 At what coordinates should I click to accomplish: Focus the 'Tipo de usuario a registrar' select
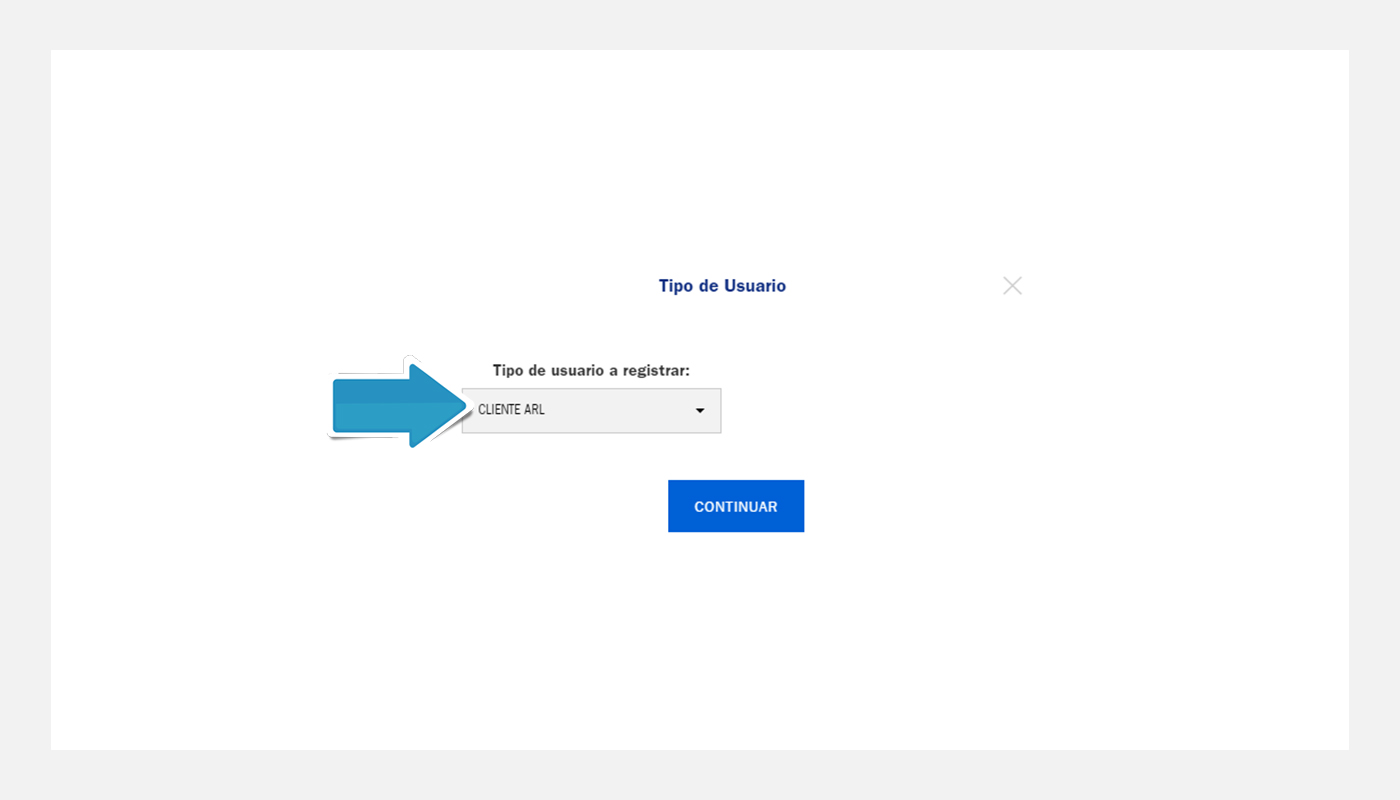coord(591,410)
